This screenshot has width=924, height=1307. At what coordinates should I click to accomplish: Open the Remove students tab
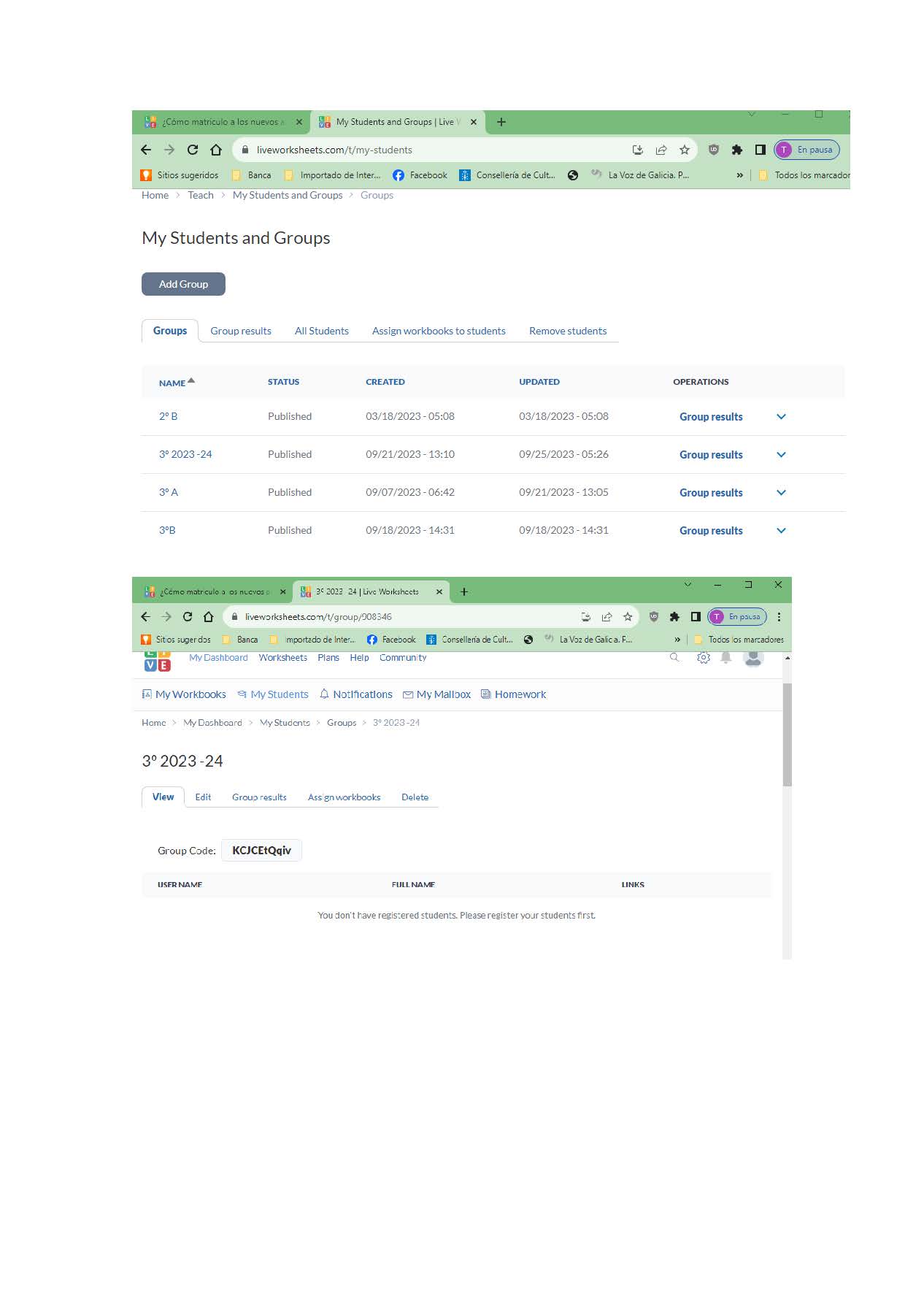pos(567,331)
